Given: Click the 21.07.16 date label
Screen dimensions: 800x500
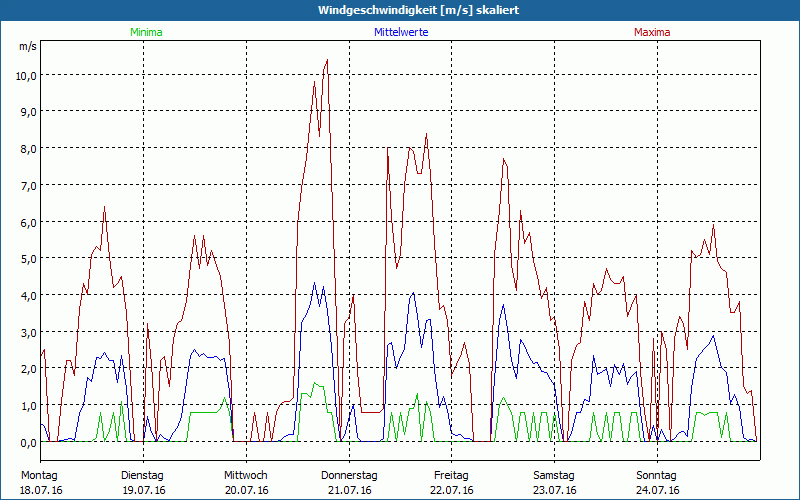Looking at the screenshot, I should tap(349, 490).
